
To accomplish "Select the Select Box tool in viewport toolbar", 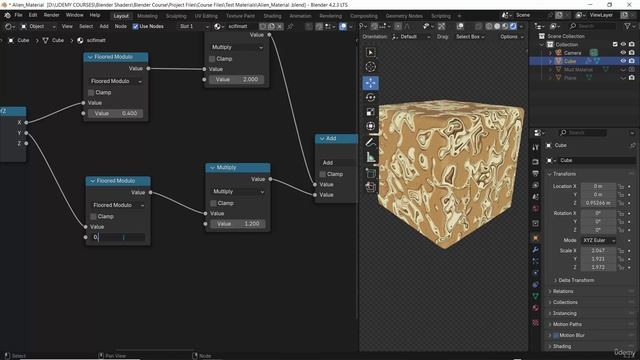I will 371,53.
